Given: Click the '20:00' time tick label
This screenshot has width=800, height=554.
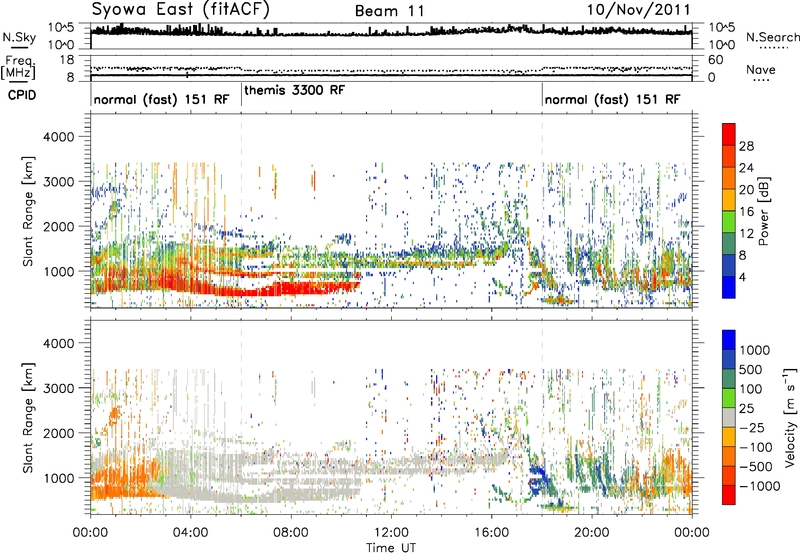Looking at the screenshot, I should 591,533.
